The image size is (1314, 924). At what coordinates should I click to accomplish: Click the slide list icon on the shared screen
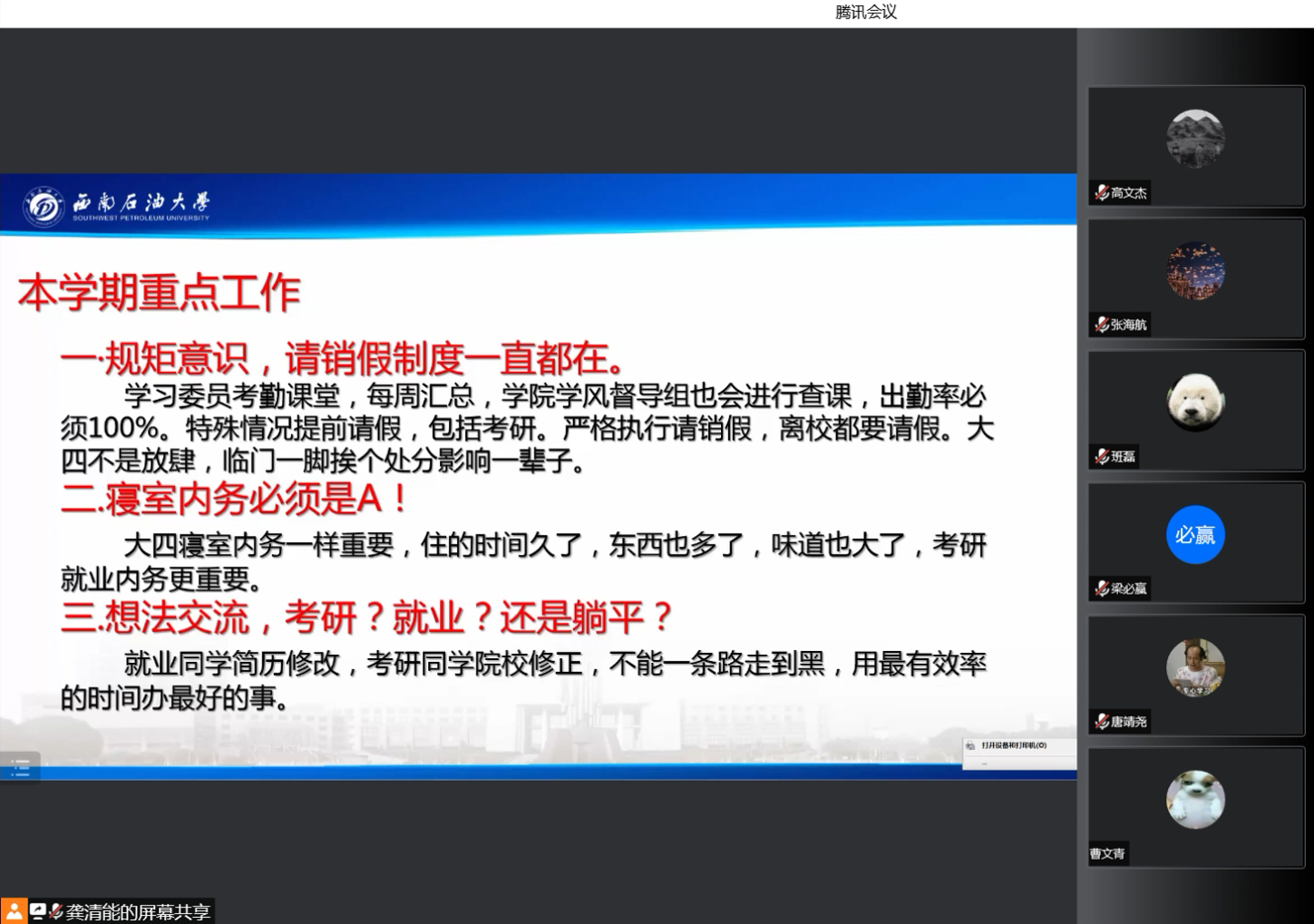(20, 768)
